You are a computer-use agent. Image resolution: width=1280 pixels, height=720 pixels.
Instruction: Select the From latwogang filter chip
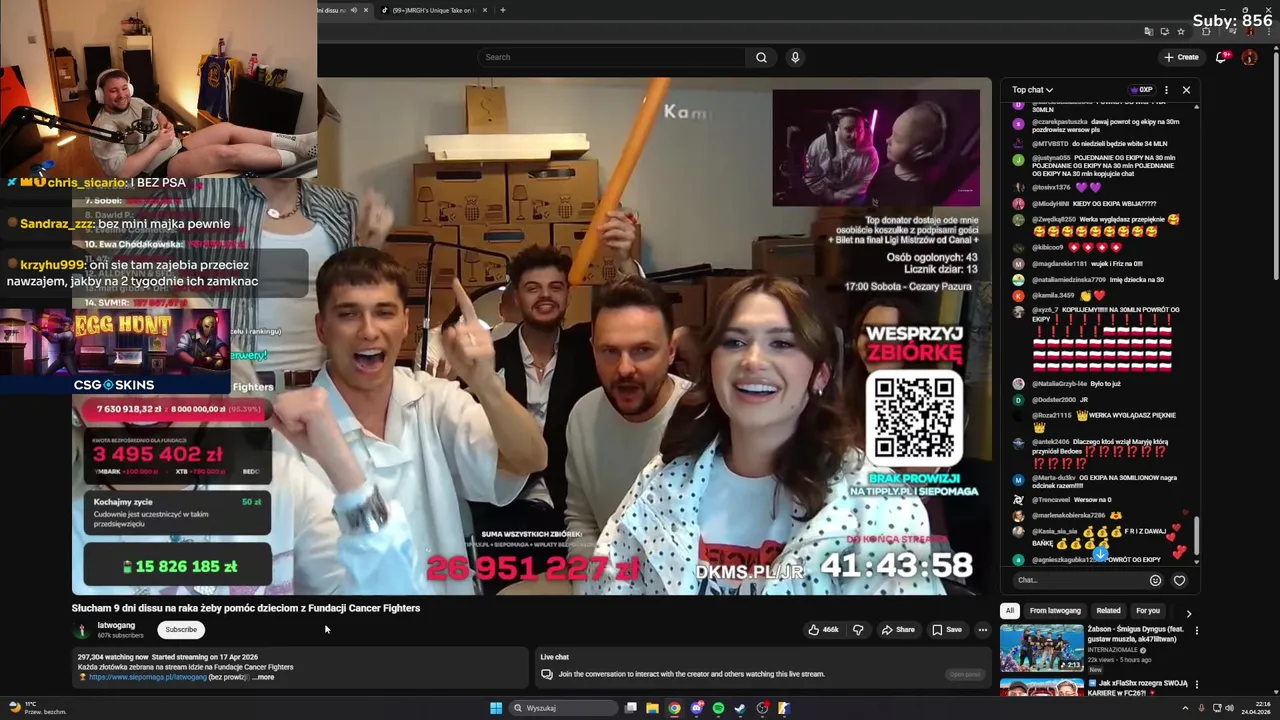coord(1055,611)
